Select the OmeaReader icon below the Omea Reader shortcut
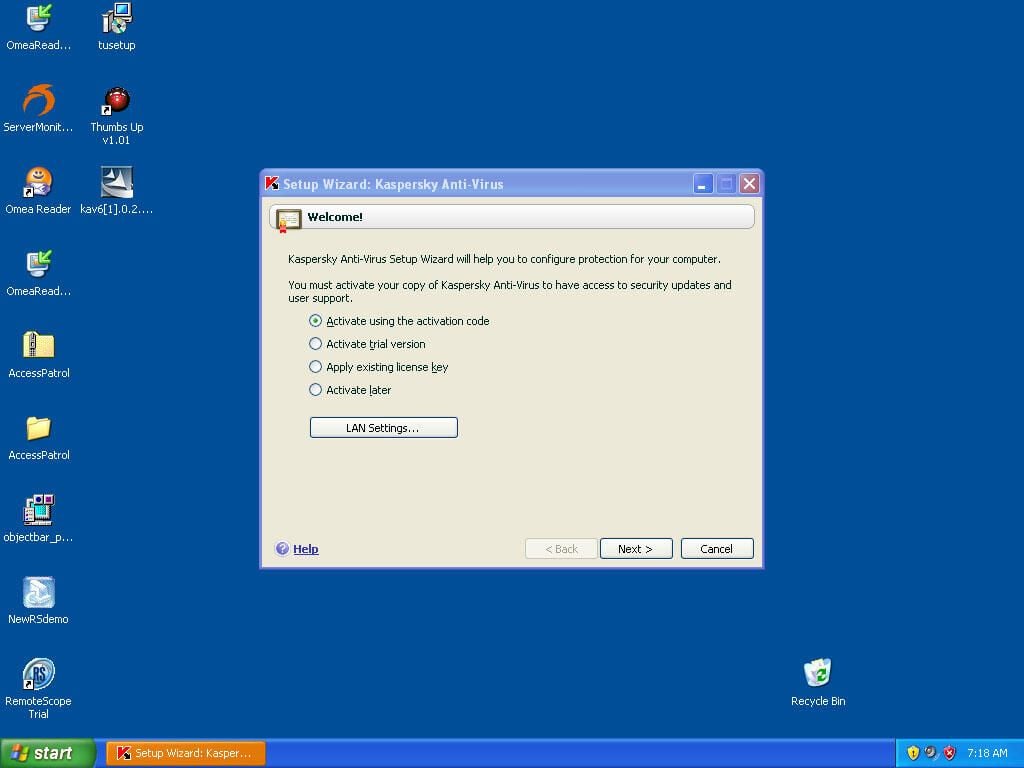The width and height of the screenshot is (1024, 768). 39,264
